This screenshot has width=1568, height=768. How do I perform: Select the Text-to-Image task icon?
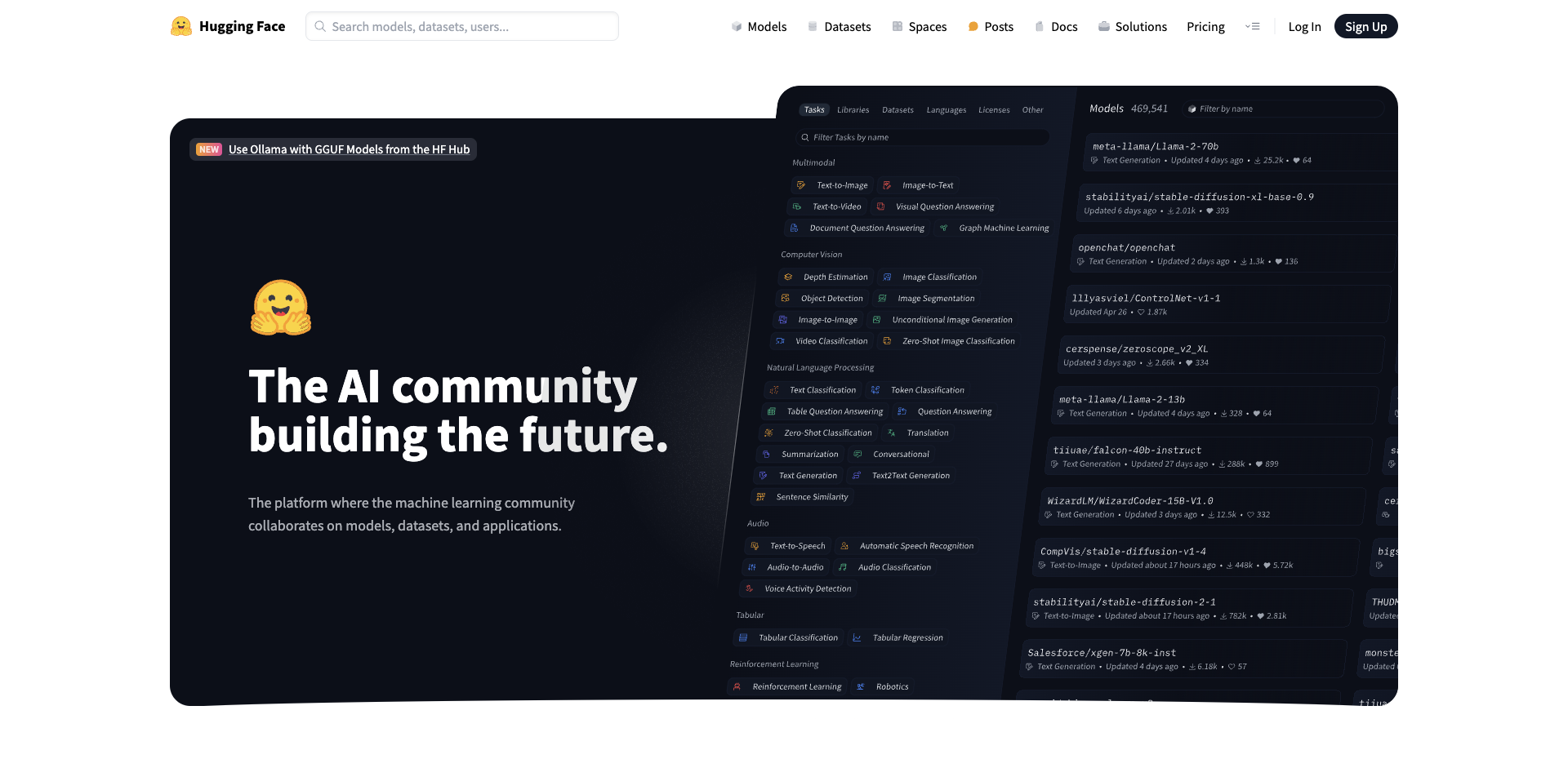pyautogui.click(x=801, y=185)
